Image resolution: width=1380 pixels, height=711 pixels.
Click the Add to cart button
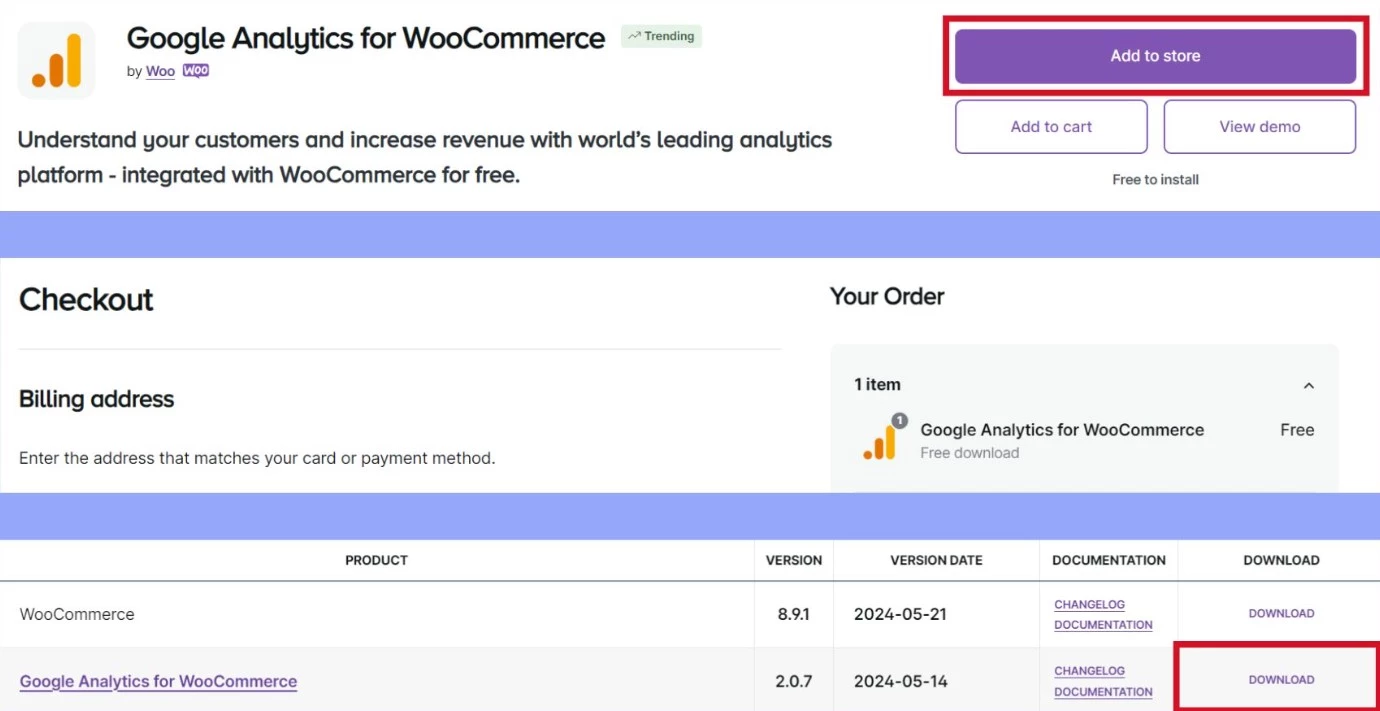coord(1051,127)
